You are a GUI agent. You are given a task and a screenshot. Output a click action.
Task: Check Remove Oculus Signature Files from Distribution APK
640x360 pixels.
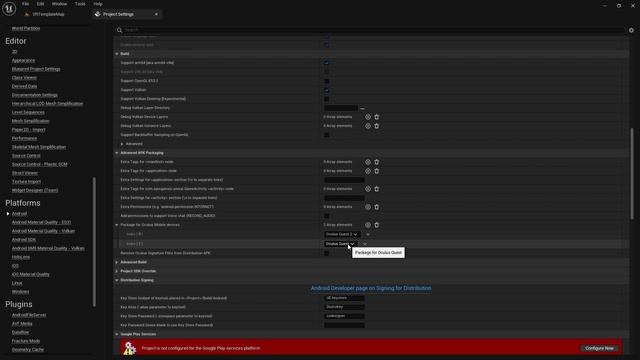tap(327, 253)
